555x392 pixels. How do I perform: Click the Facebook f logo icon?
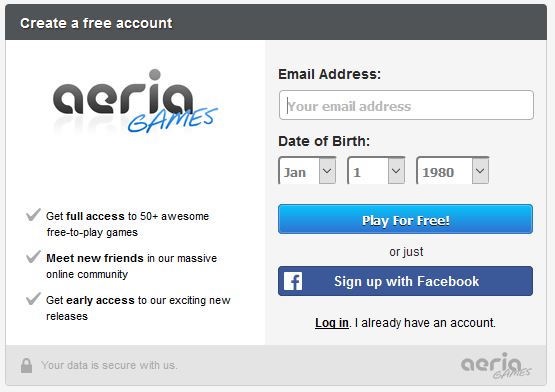click(x=293, y=281)
